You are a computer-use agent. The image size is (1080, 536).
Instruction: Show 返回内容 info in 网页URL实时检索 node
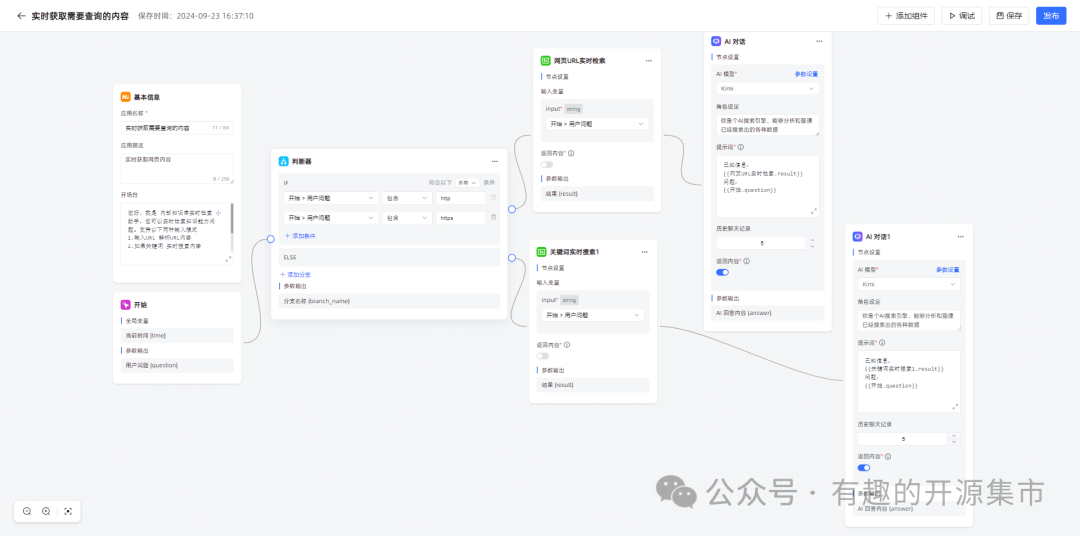[572, 154]
